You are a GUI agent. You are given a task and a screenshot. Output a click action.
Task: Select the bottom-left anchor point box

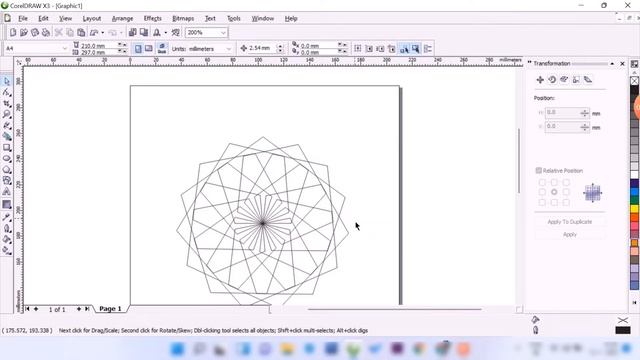(542, 202)
